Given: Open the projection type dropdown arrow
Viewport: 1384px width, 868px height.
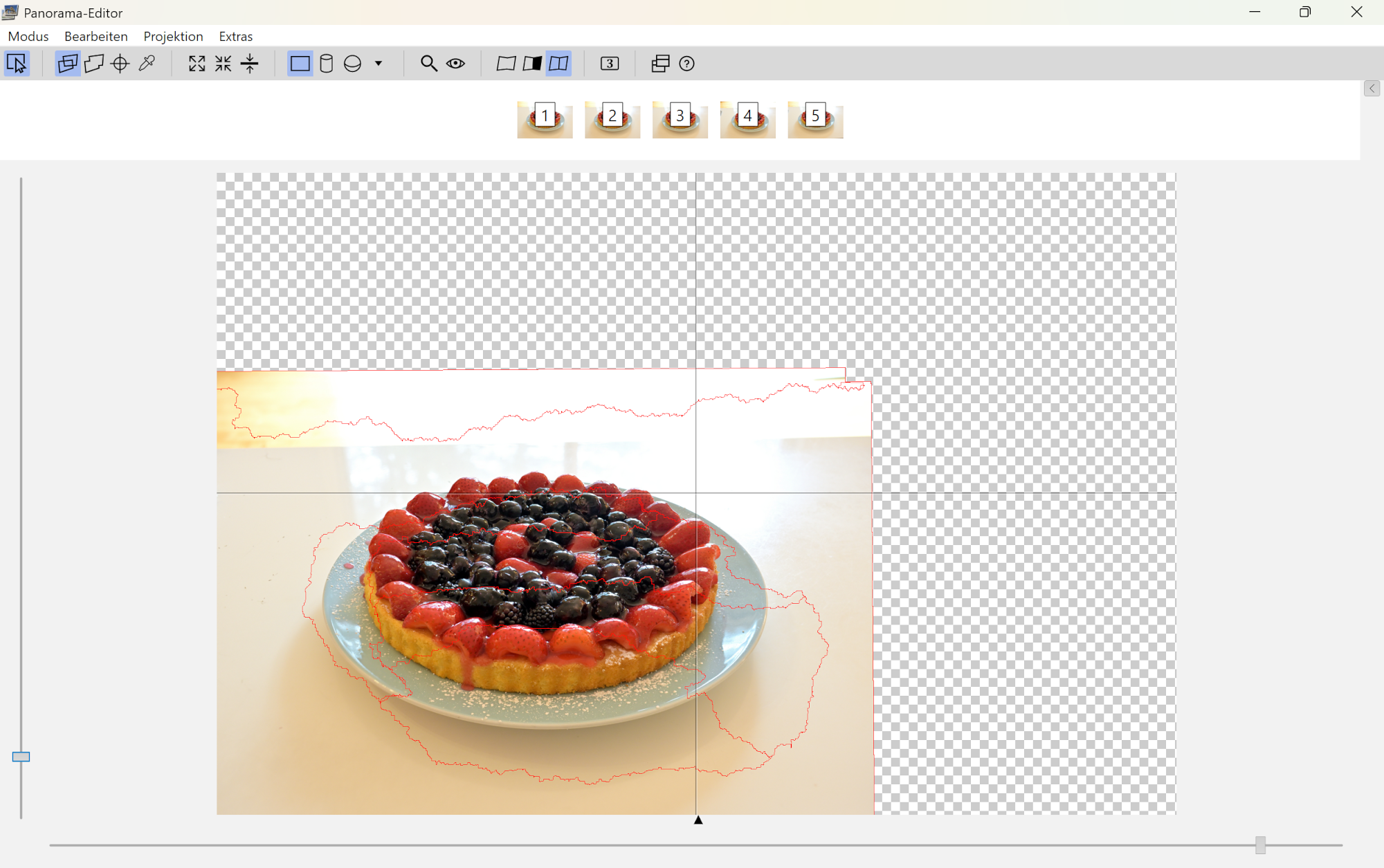Looking at the screenshot, I should point(379,64).
